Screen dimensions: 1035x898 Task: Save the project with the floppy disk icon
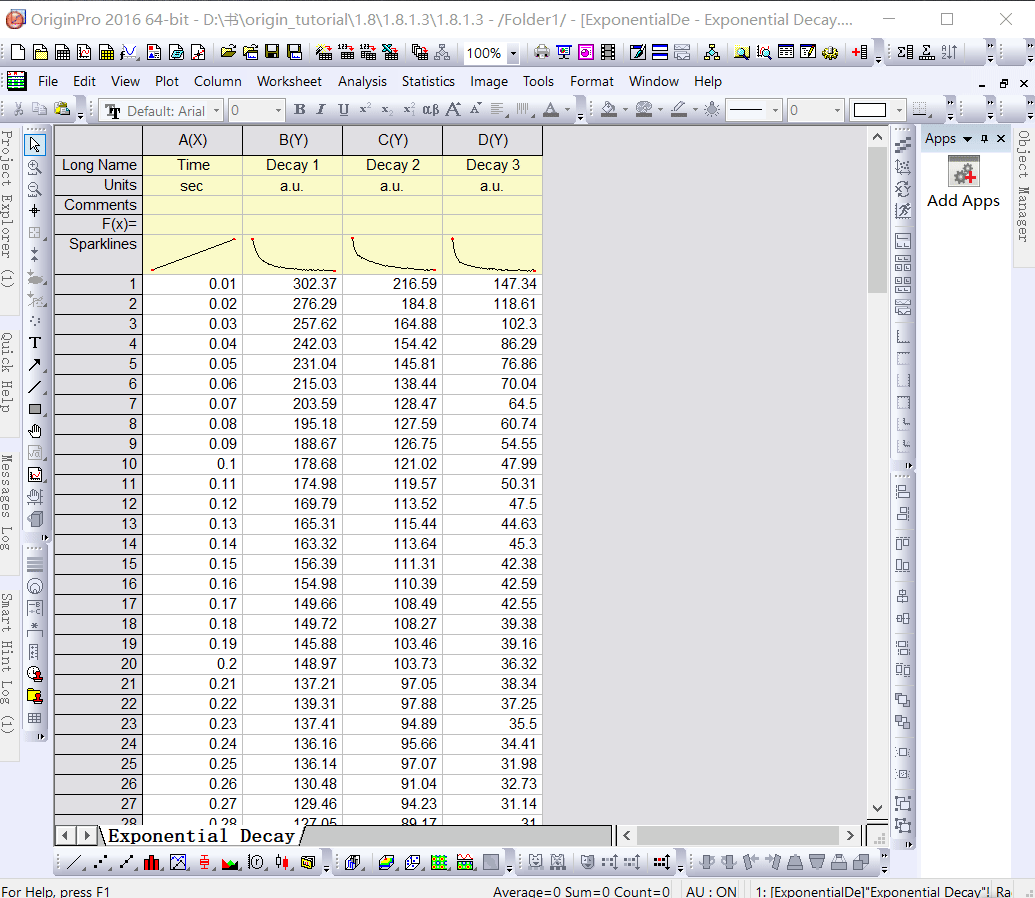point(272,52)
